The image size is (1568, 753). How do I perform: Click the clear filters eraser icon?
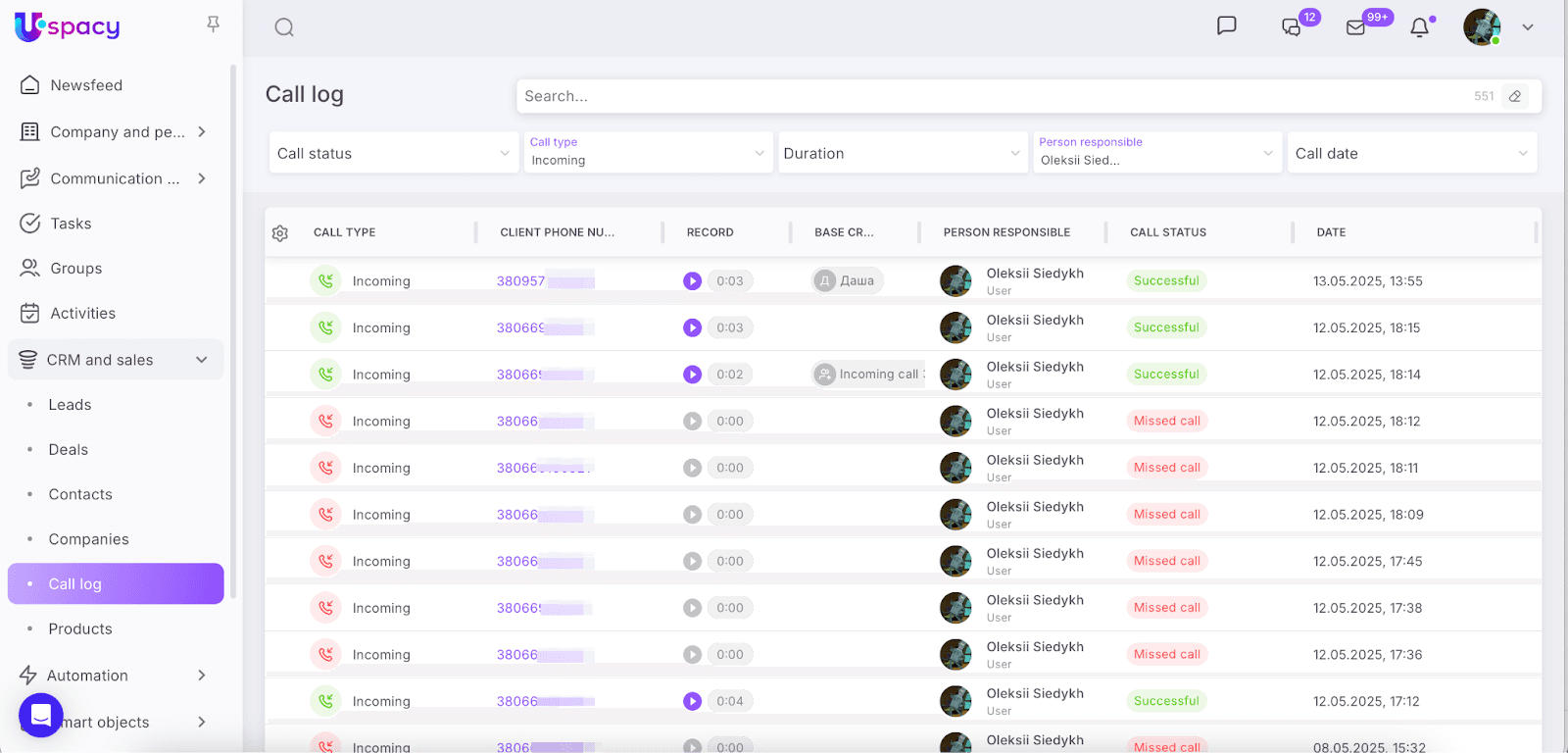1515,96
